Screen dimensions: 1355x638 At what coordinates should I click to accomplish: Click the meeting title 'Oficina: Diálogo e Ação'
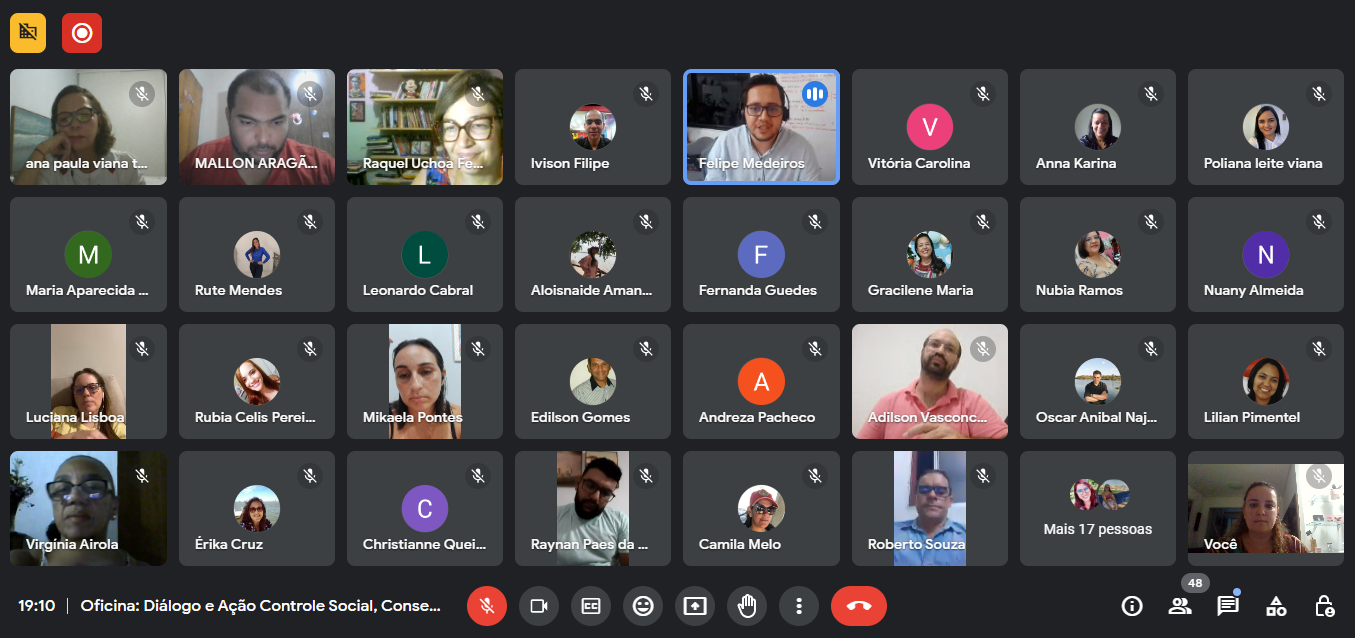[x=260, y=606]
